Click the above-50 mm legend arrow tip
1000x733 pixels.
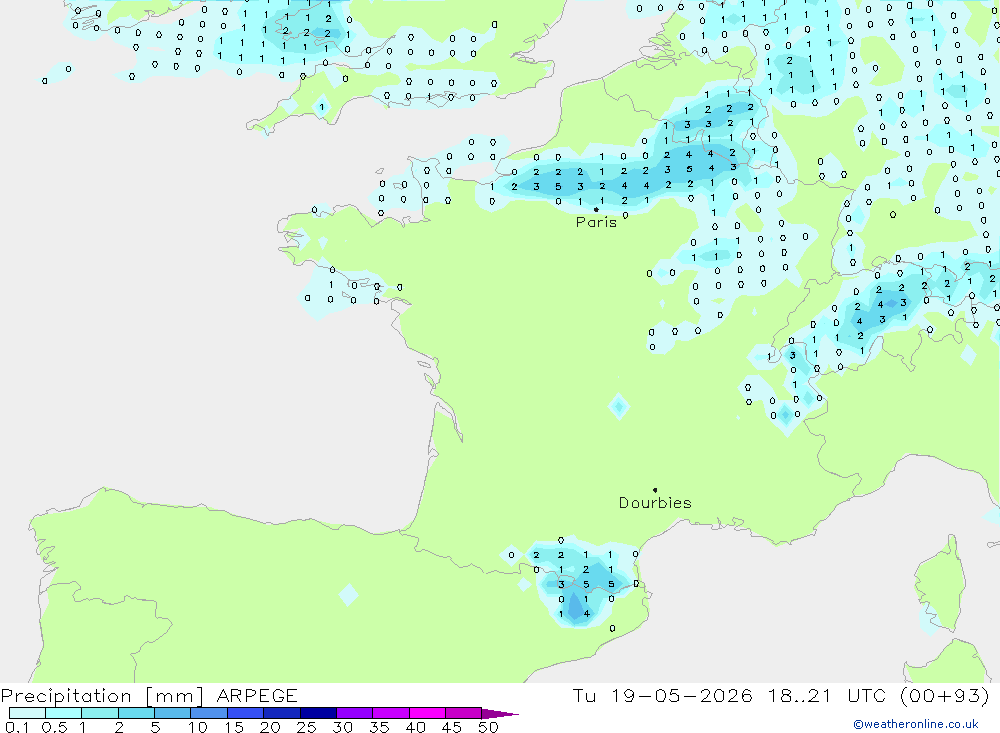tap(501, 714)
